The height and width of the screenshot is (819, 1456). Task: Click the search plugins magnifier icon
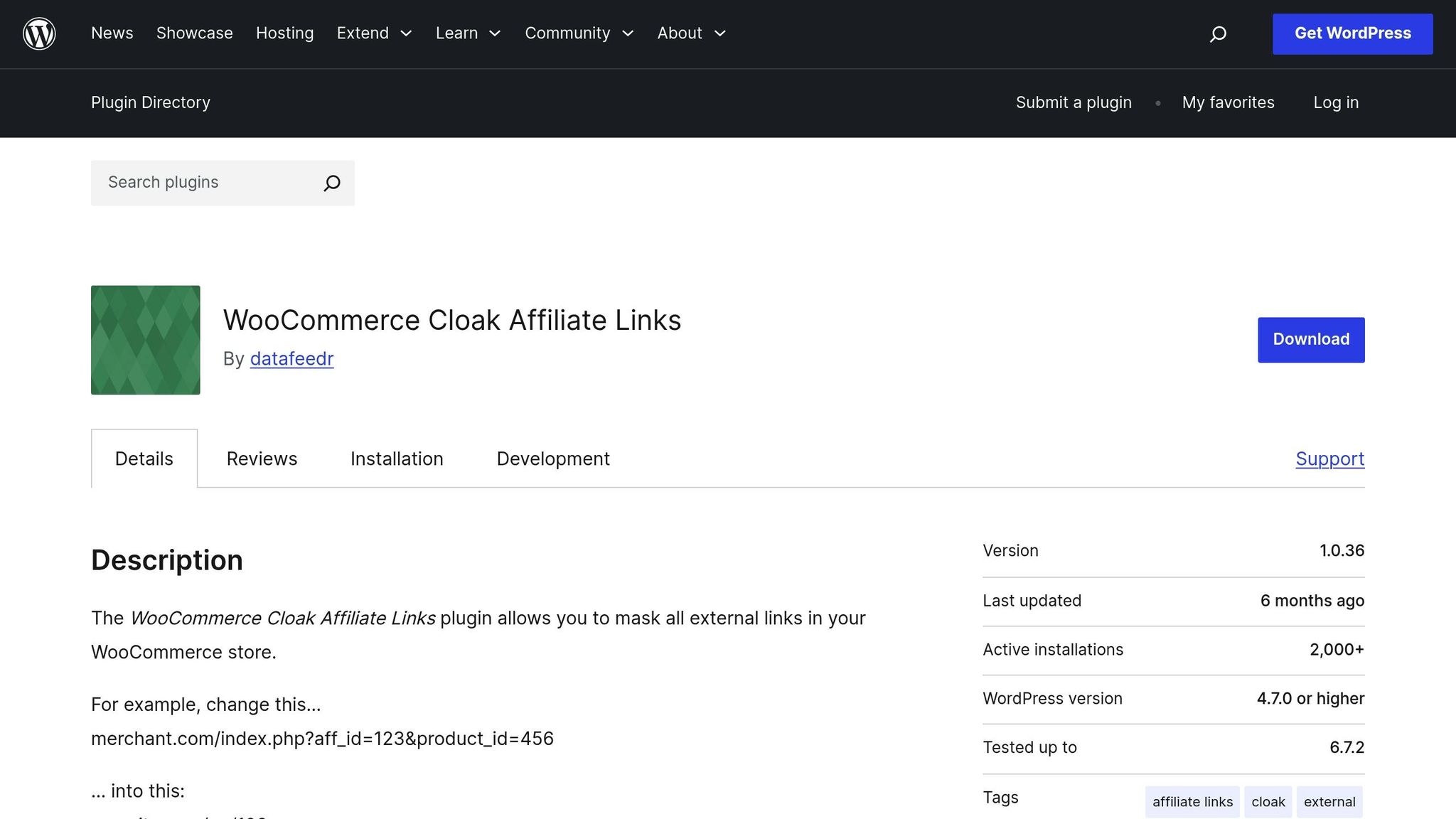coord(332,183)
